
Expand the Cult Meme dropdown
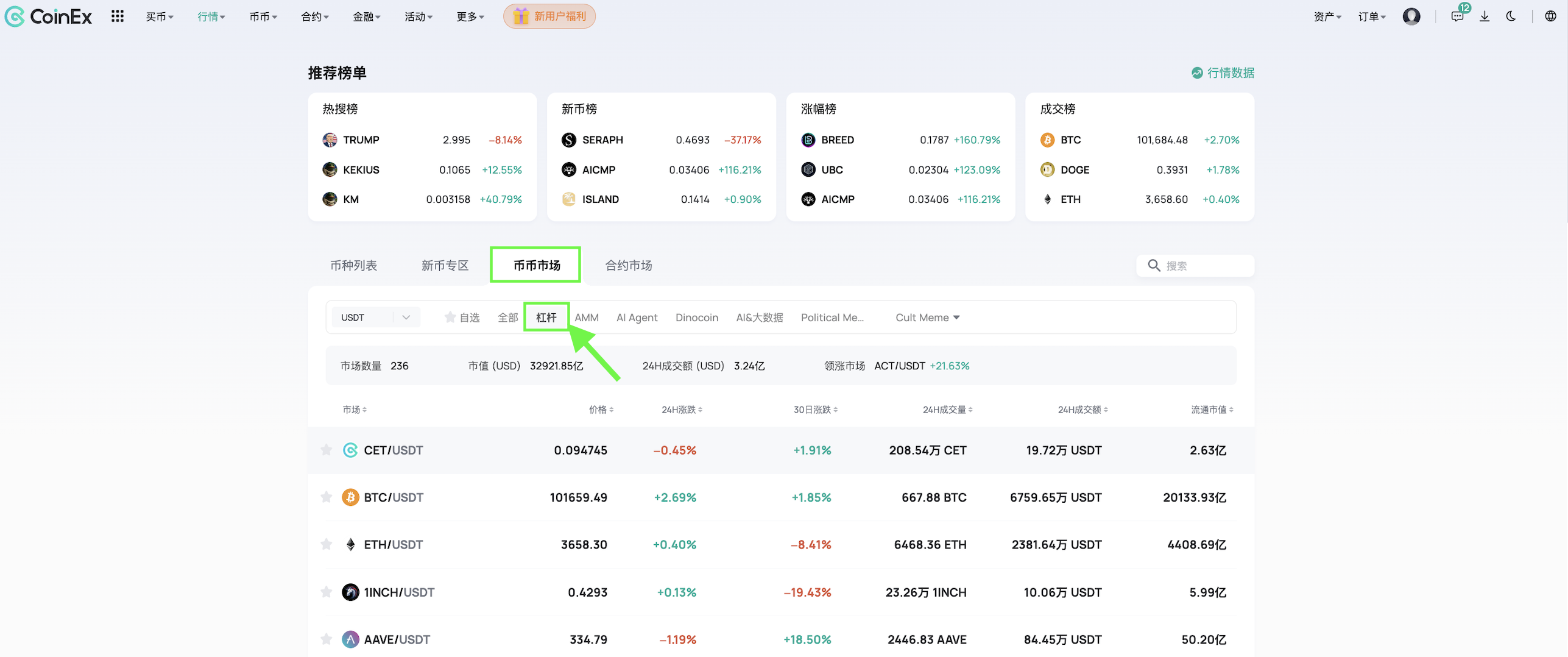927,318
